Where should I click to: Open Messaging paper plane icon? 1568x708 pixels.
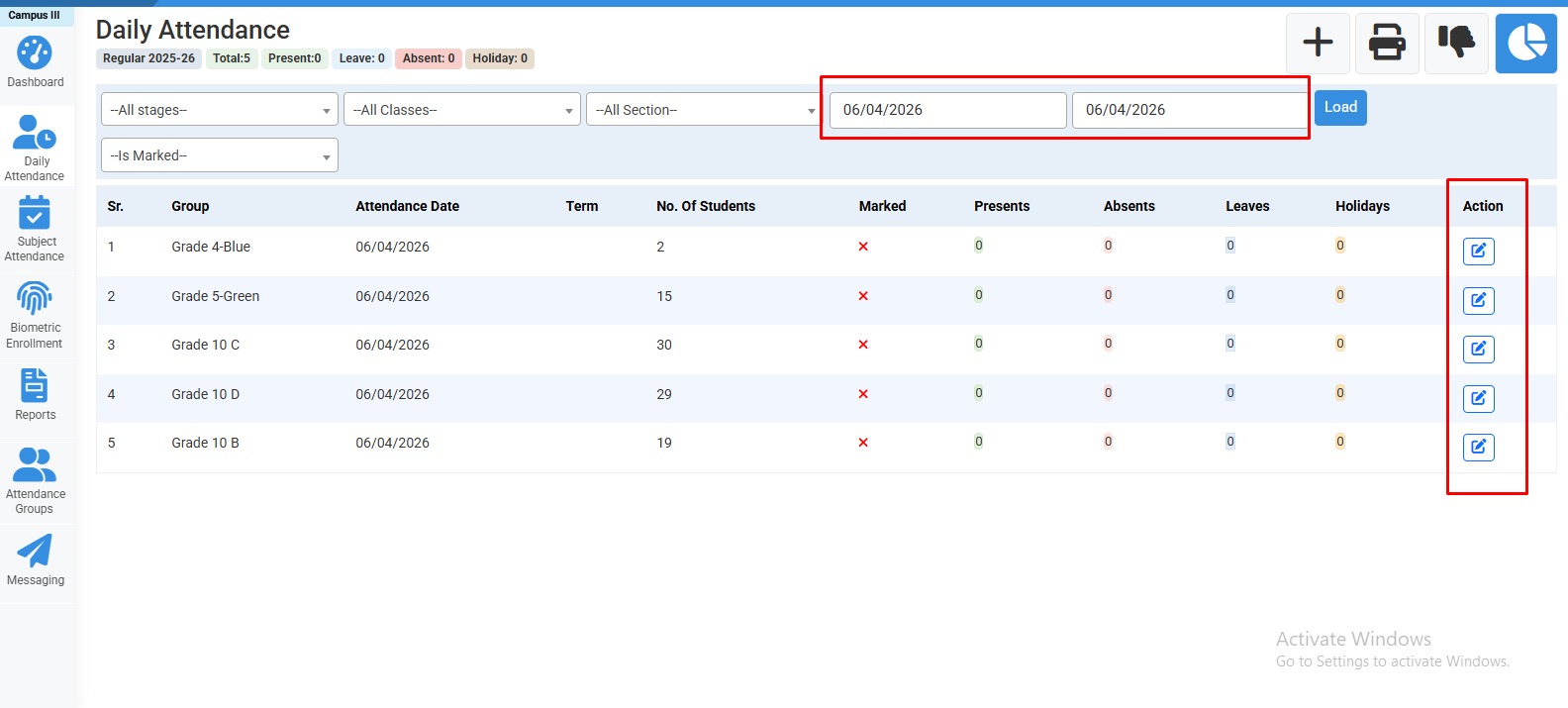[x=35, y=551]
